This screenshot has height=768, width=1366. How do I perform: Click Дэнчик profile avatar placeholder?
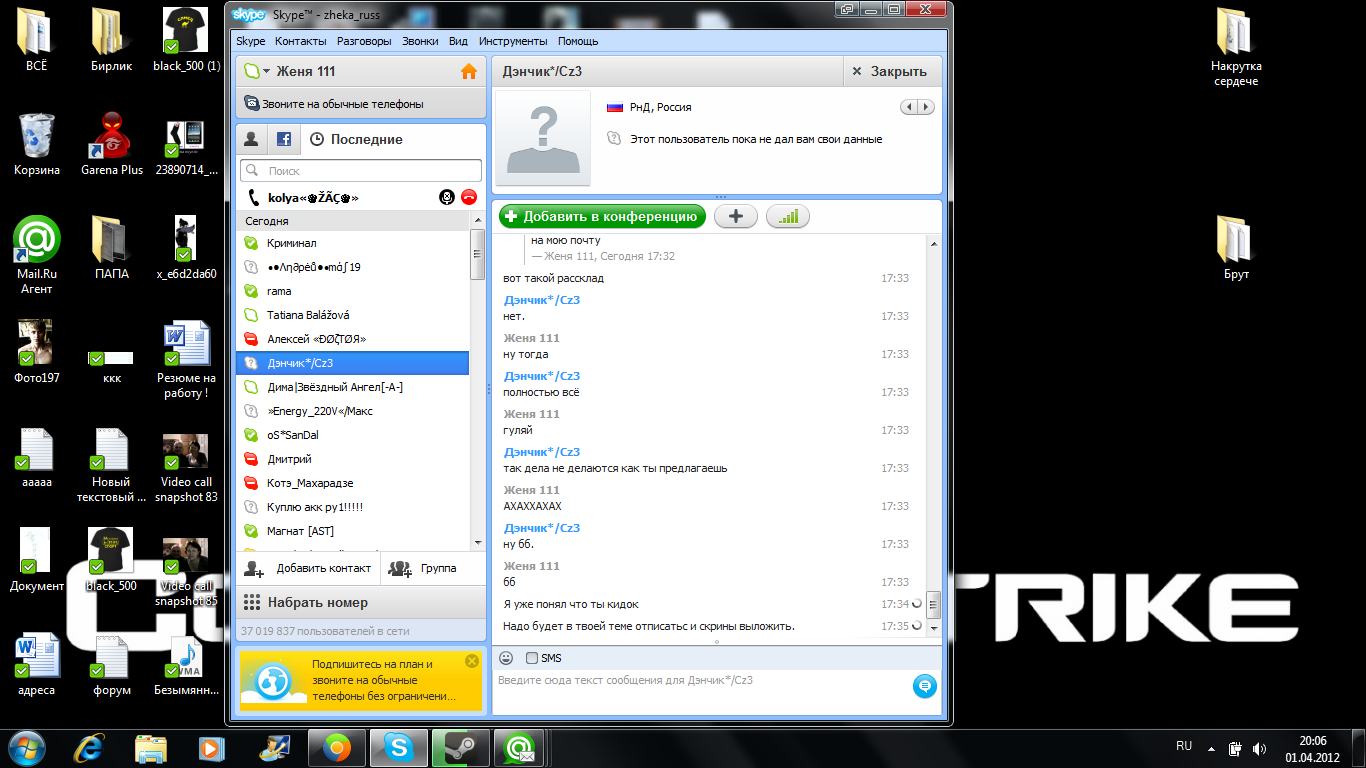[543, 138]
